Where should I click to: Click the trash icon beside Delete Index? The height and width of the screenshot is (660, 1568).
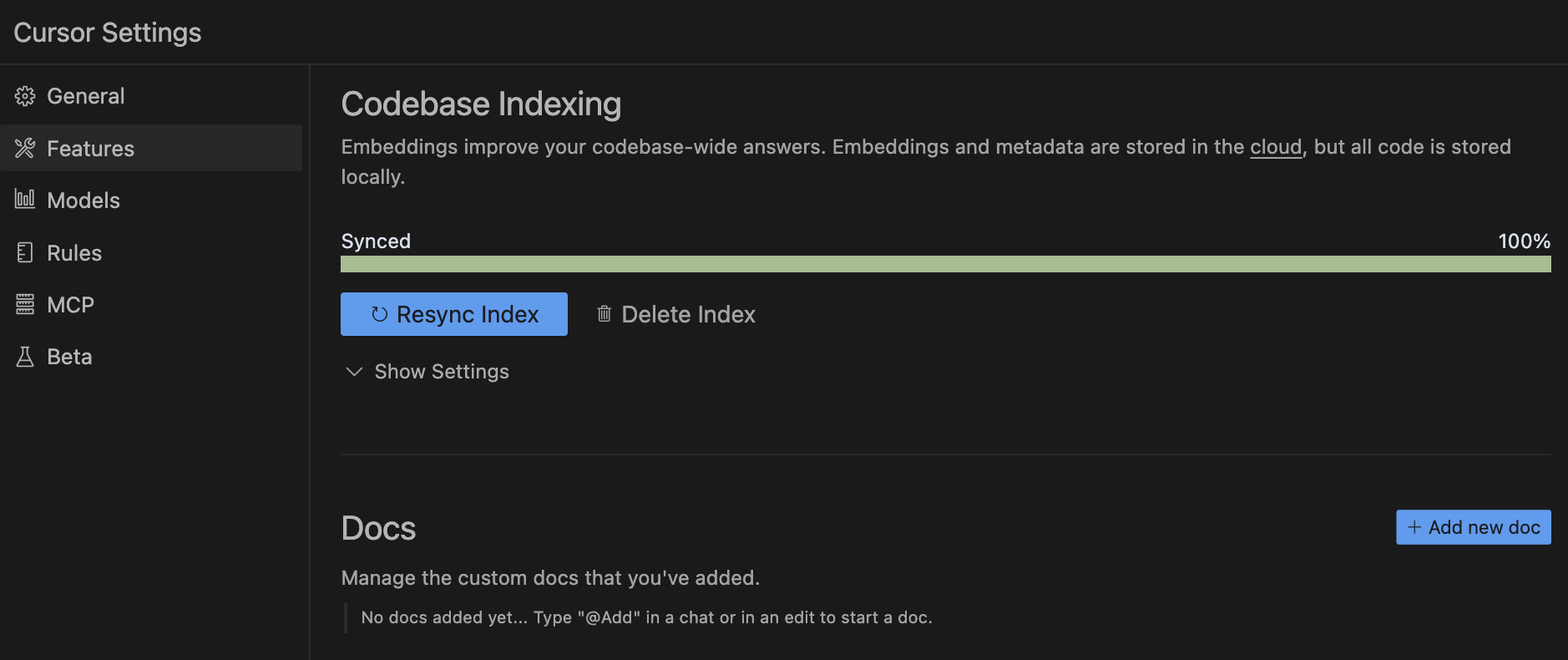coord(604,314)
